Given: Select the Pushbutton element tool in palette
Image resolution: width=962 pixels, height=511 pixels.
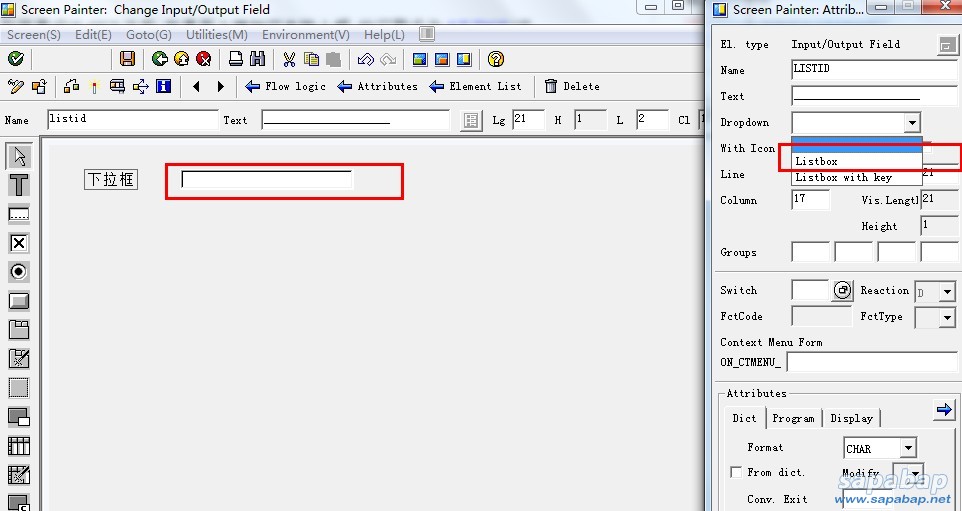Looking at the screenshot, I should [18, 301].
